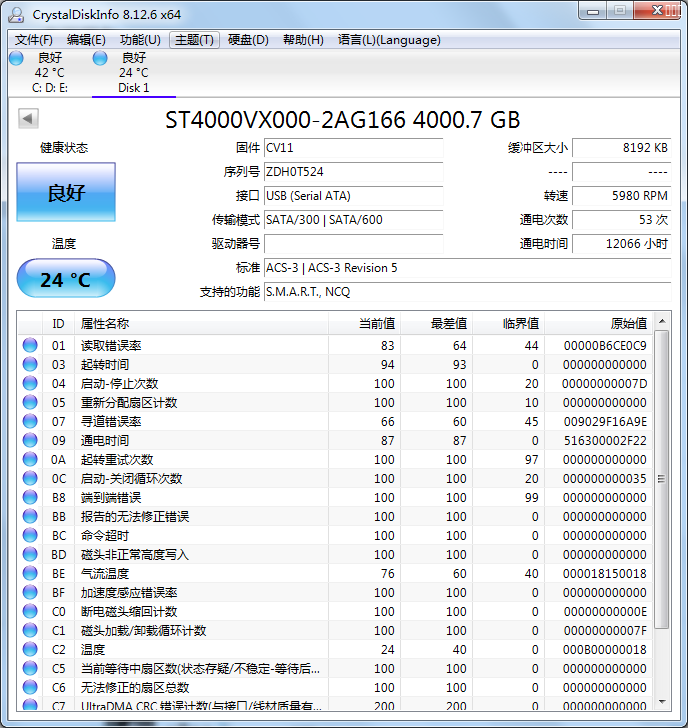This screenshot has width=688, height=728.
Task: Click raw value 000B00000018 in row C2
Action: click(x=605, y=650)
